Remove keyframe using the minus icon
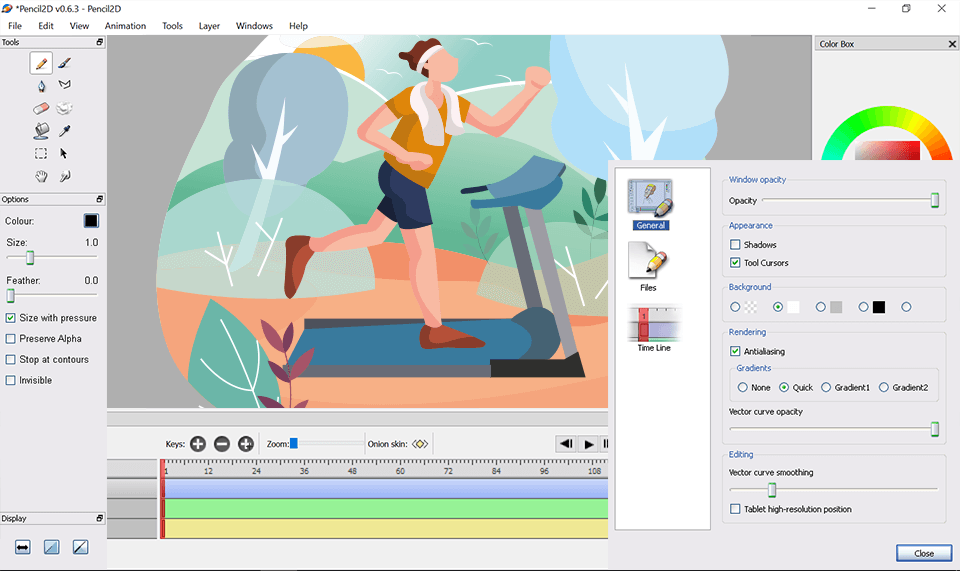The image size is (960, 571). 222,444
